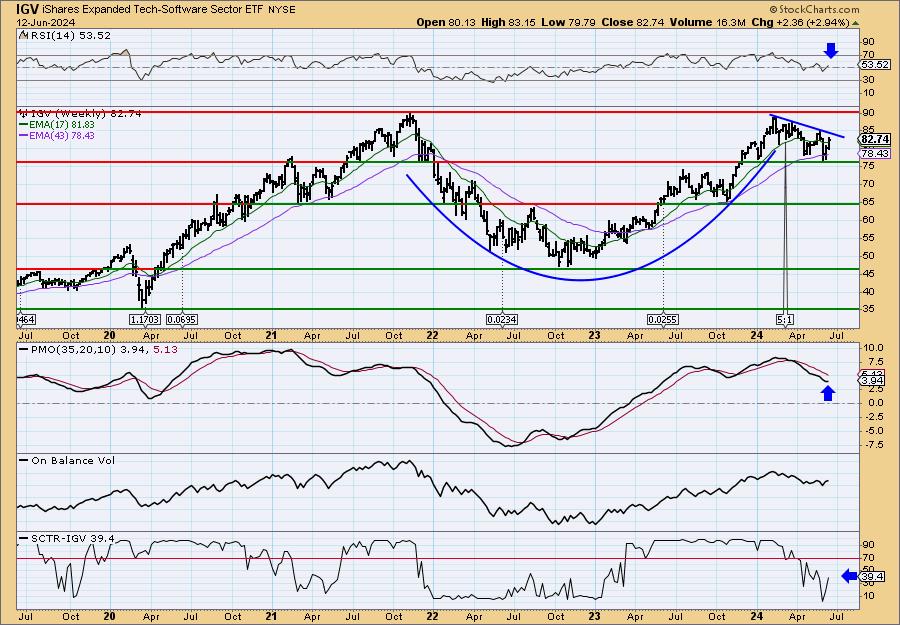Viewport: 900px width, 625px height.
Task: Click the High 83.15 value
Action: coord(507,22)
